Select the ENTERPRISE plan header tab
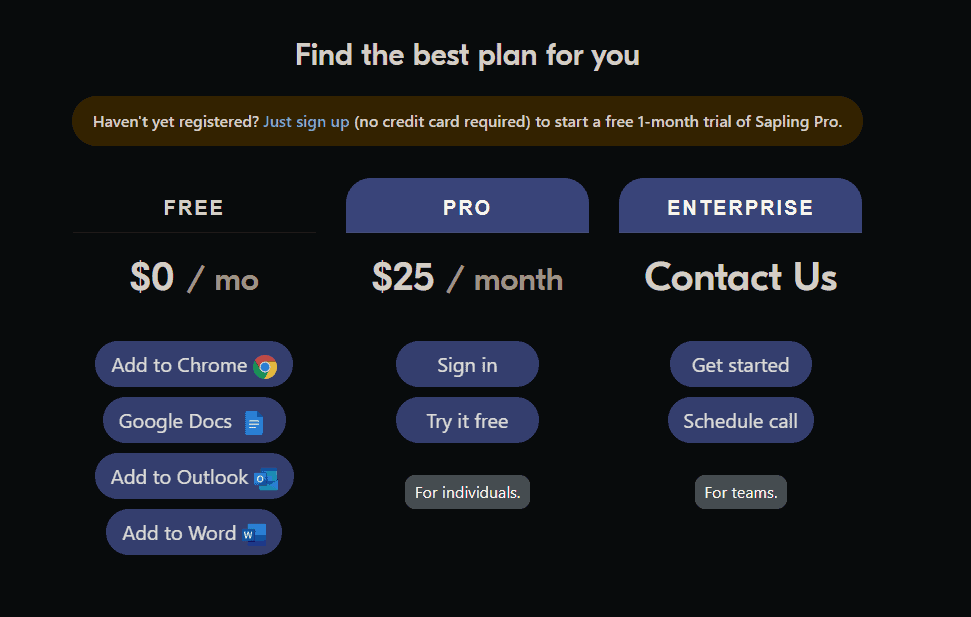 (741, 206)
